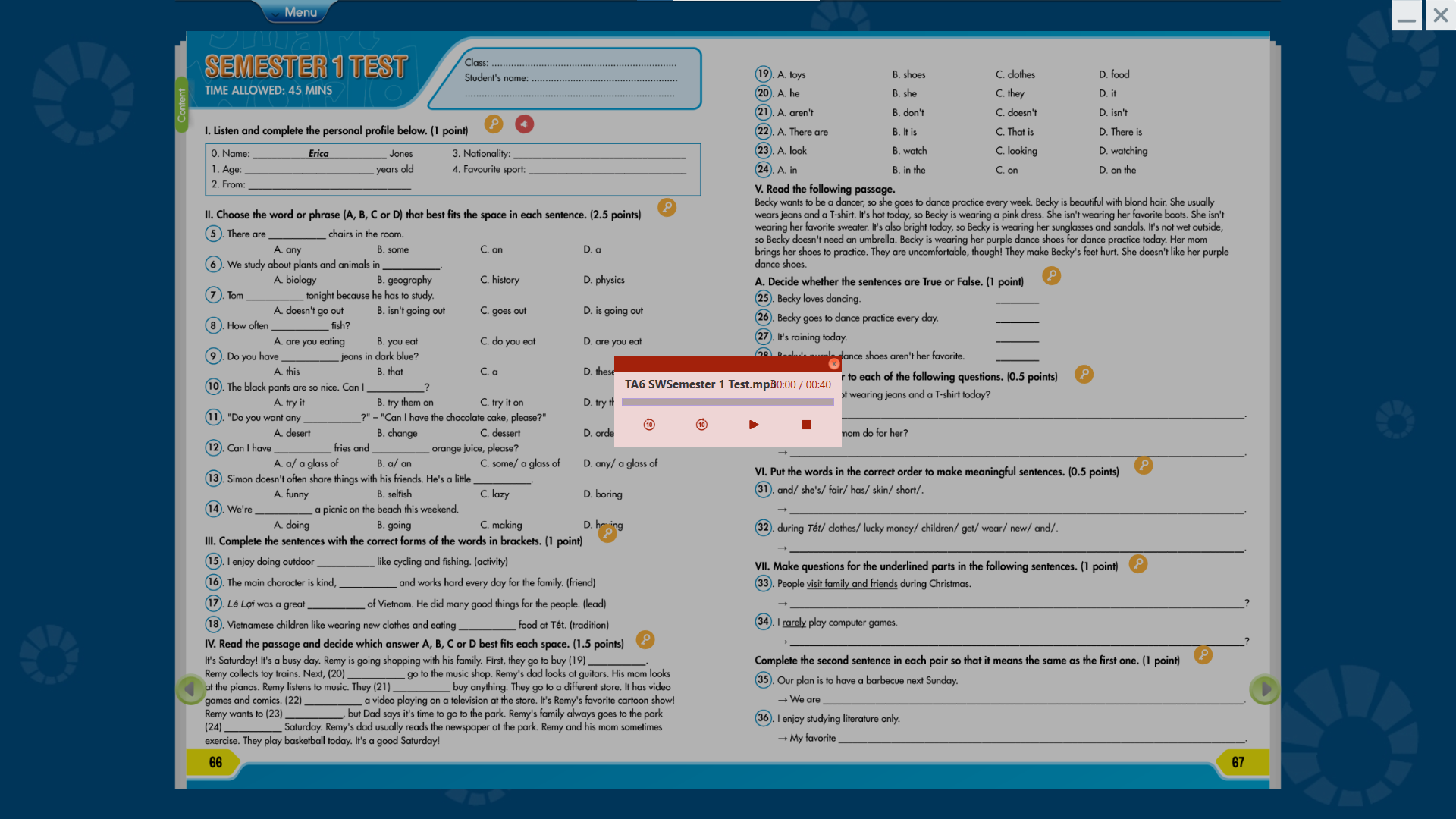This screenshot has width=1456, height=819.
Task: Select answer 'C. dessert' for question 11
Action: coord(500,433)
